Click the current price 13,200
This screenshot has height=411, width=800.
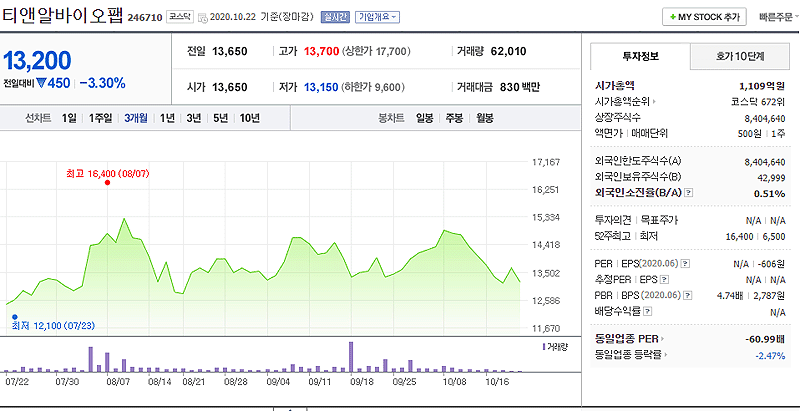37,61
